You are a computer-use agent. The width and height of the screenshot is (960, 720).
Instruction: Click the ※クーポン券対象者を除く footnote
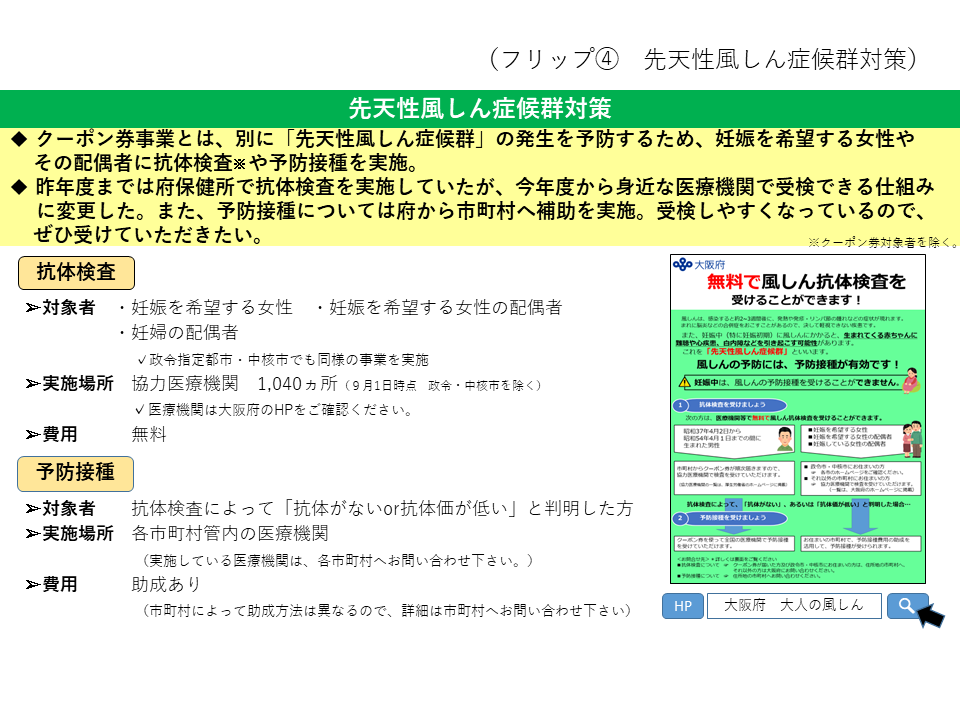pos(882,242)
